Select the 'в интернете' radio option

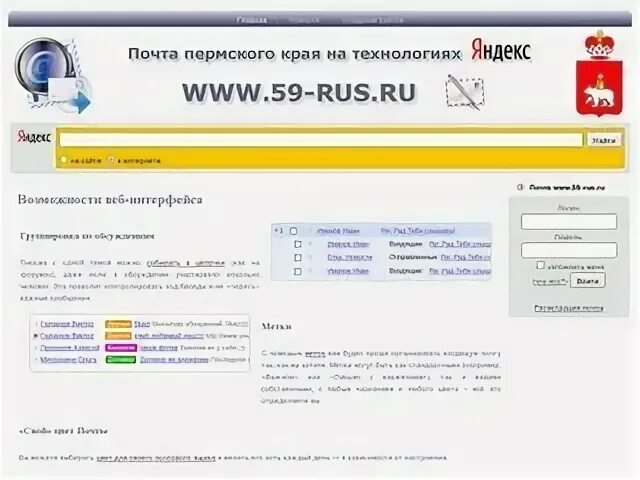coord(111,160)
